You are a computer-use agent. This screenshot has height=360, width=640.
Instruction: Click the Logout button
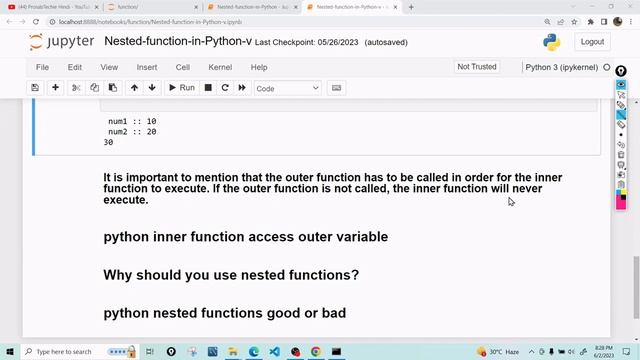[x=592, y=42]
